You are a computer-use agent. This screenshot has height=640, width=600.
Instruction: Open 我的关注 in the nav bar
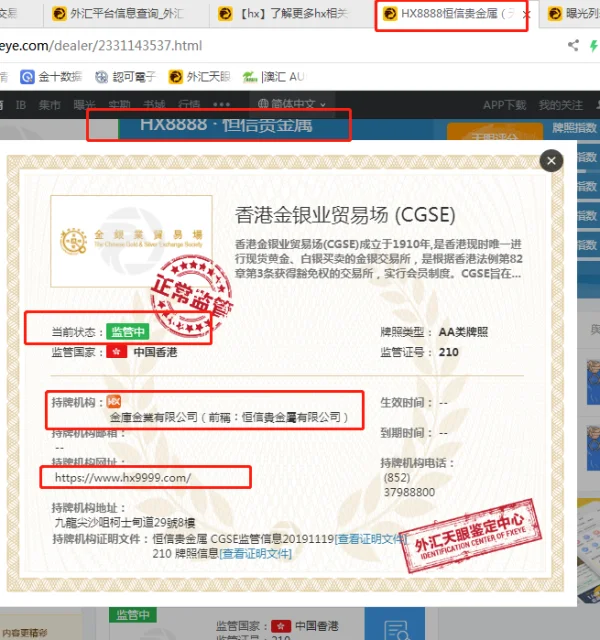click(560, 105)
